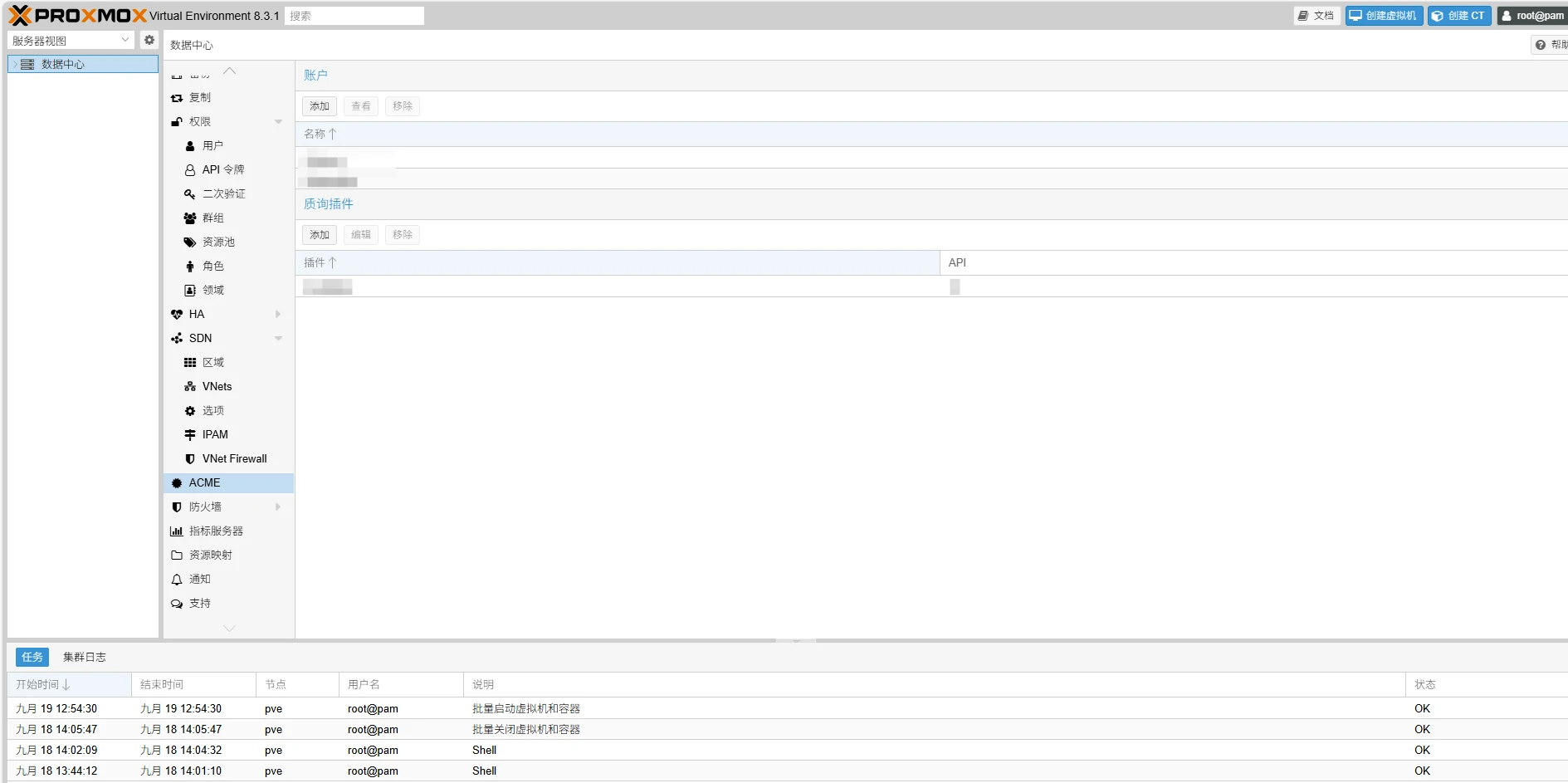The height and width of the screenshot is (783, 1568).
Task: Click the 说明 column header
Action: 934,684
